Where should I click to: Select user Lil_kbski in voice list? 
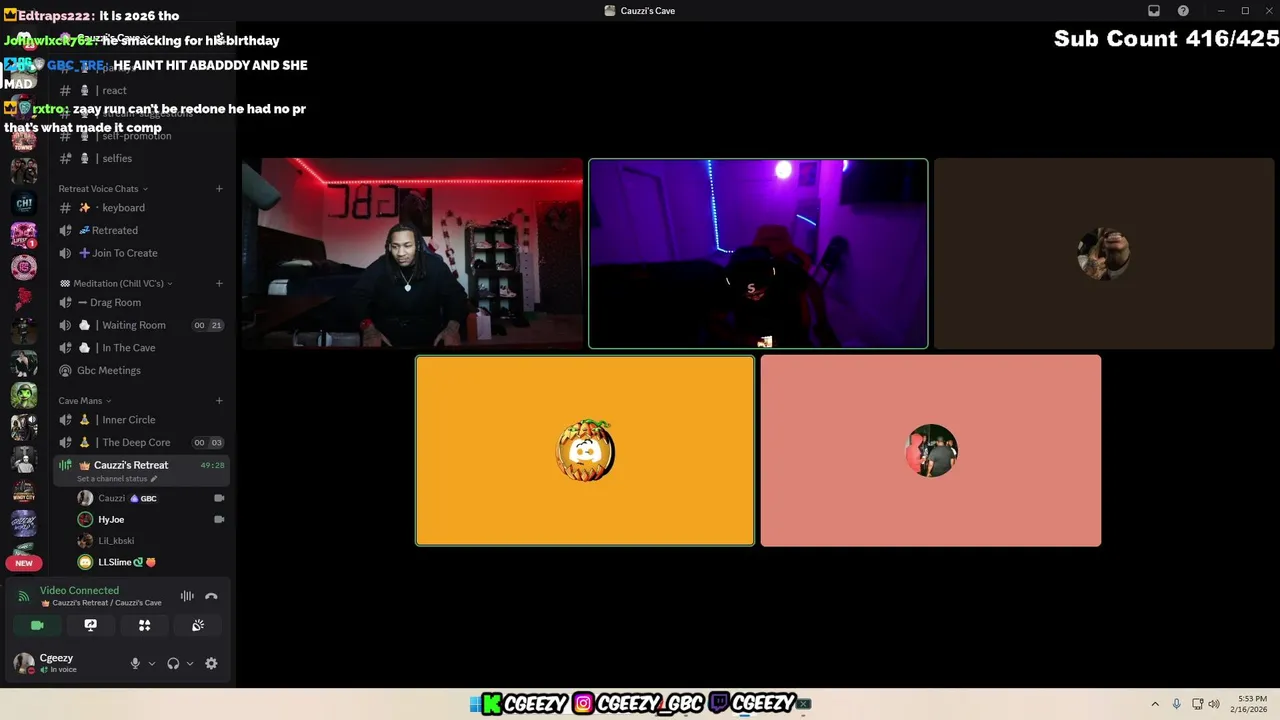point(116,541)
